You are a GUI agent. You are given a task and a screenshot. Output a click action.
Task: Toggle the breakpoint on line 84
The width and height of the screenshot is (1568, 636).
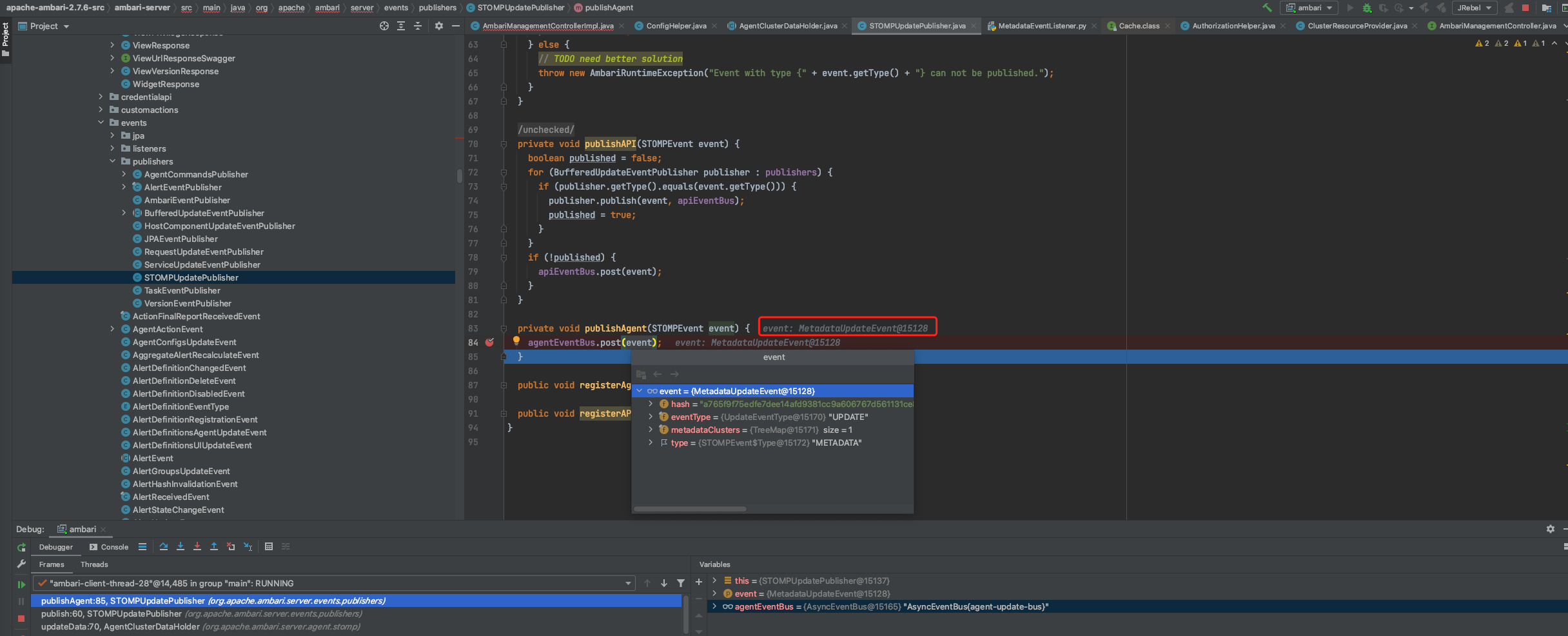tap(490, 343)
